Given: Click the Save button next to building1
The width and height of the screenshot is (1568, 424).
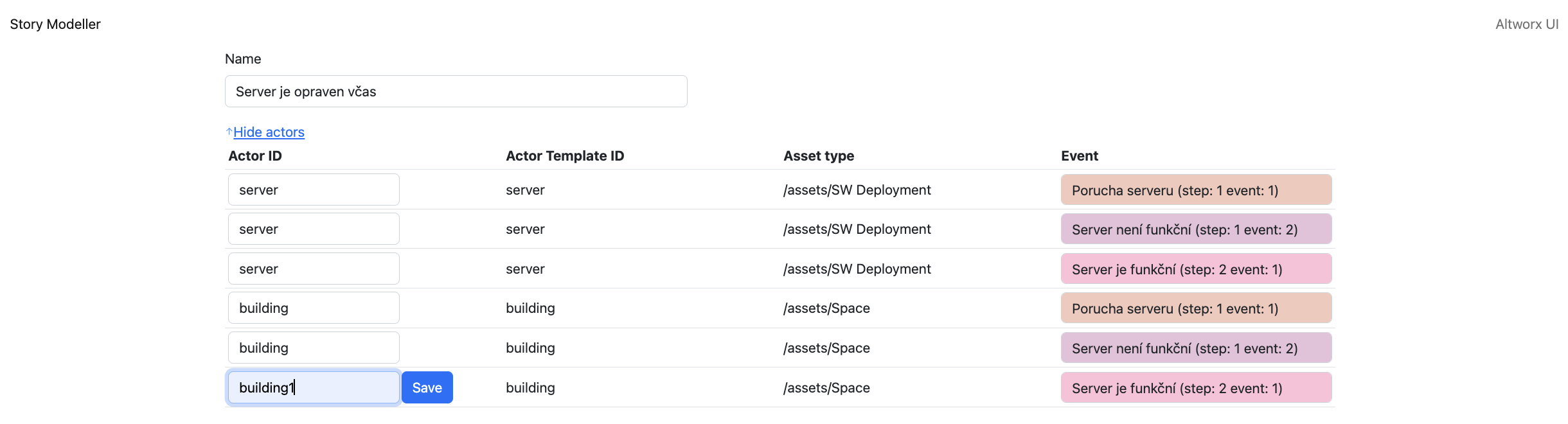Looking at the screenshot, I should point(427,387).
